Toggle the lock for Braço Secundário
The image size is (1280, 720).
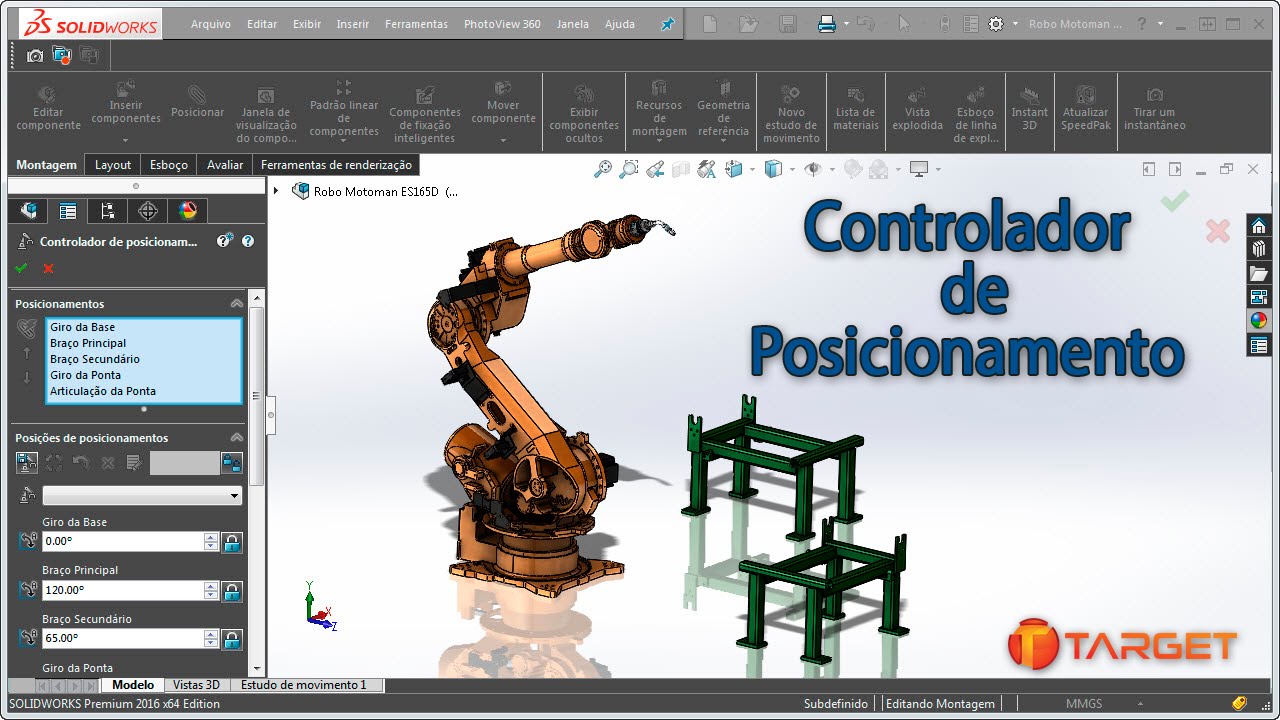point(232,638)
